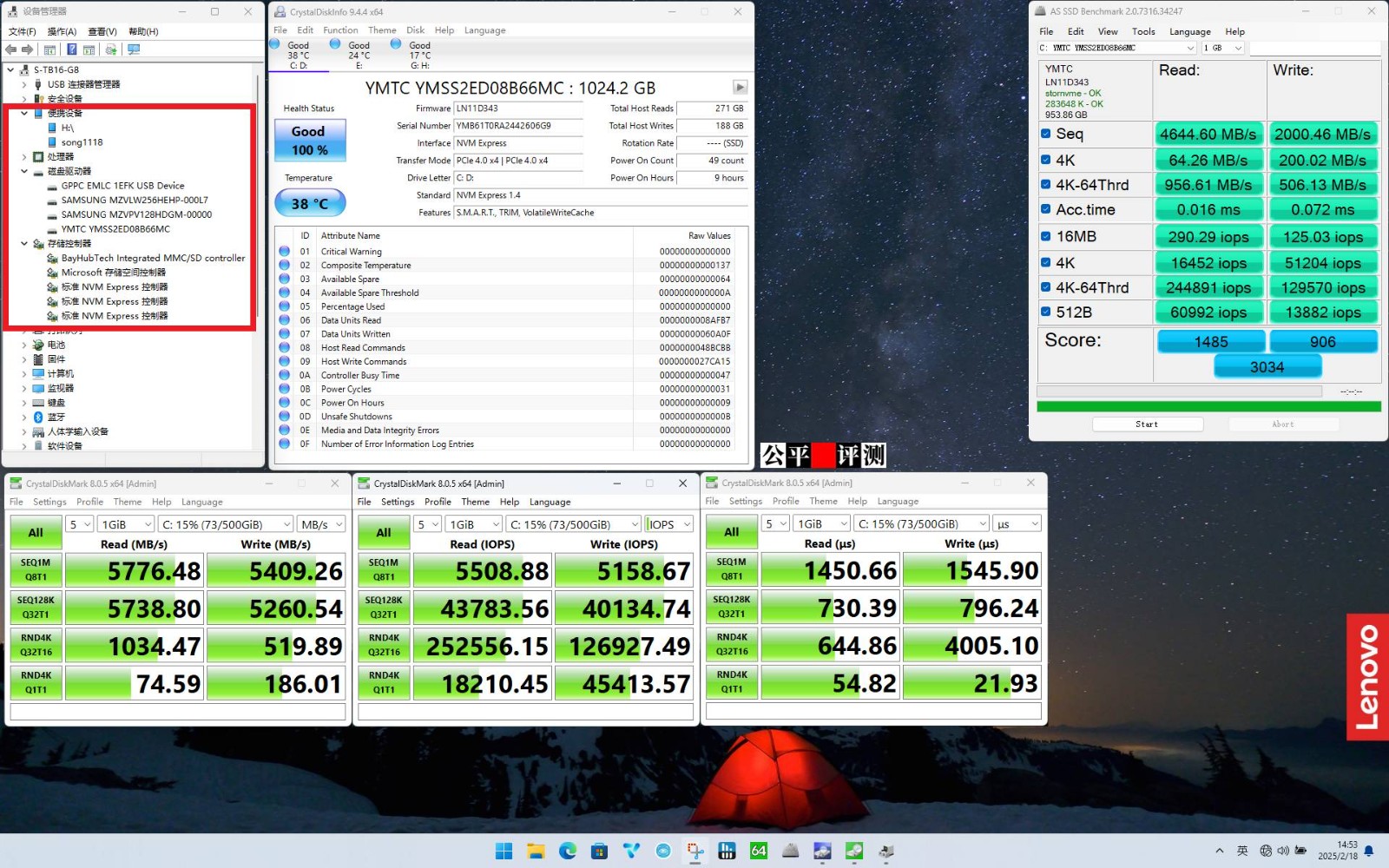Show hidden tray icons chevron
Image resolution: width=1389 pixels, height=868 pixels.
point(1220,851)
